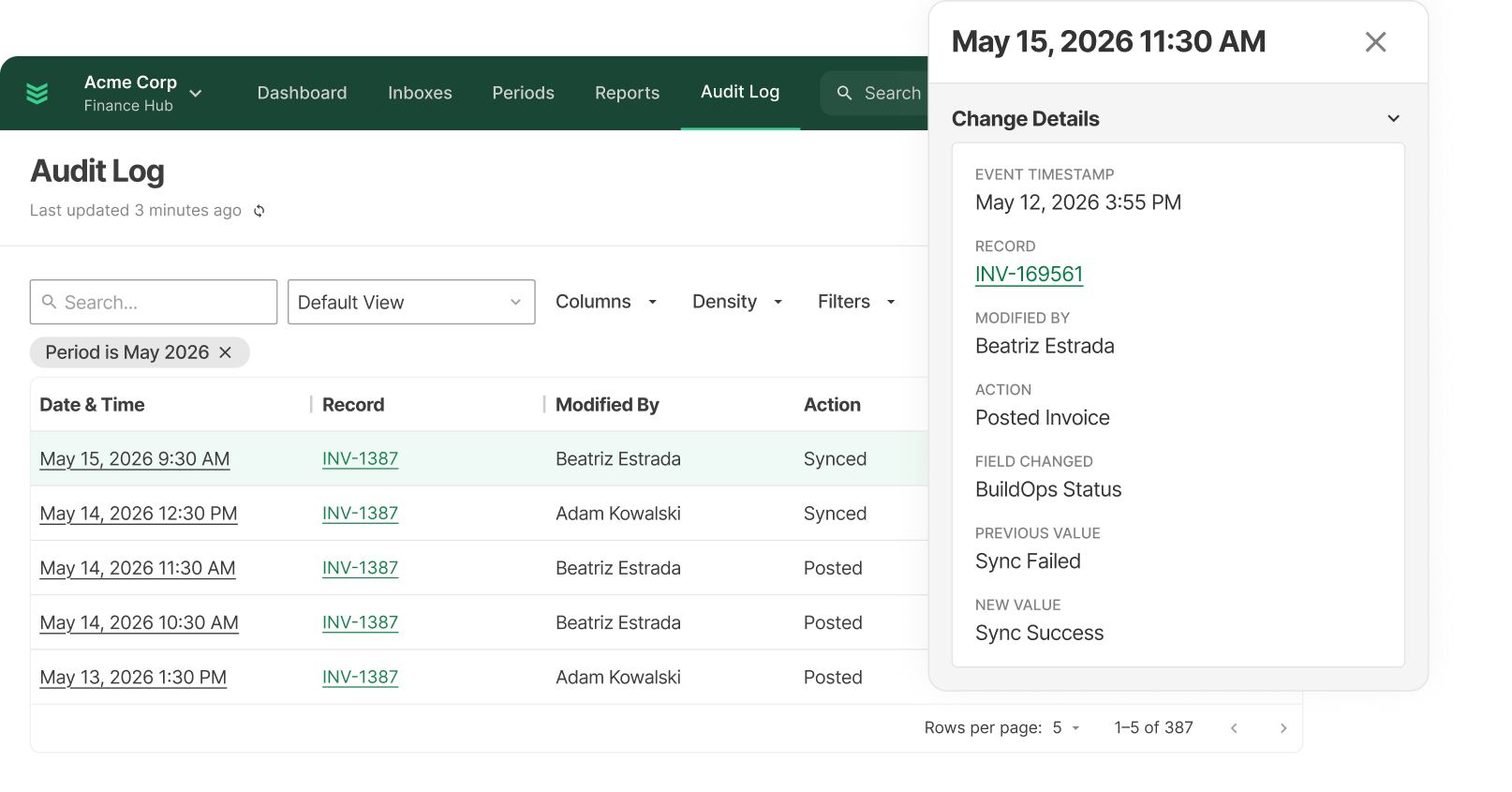Click the green stacked-layers app logo
Screen dimensions: 1512x792
(37, 93)
